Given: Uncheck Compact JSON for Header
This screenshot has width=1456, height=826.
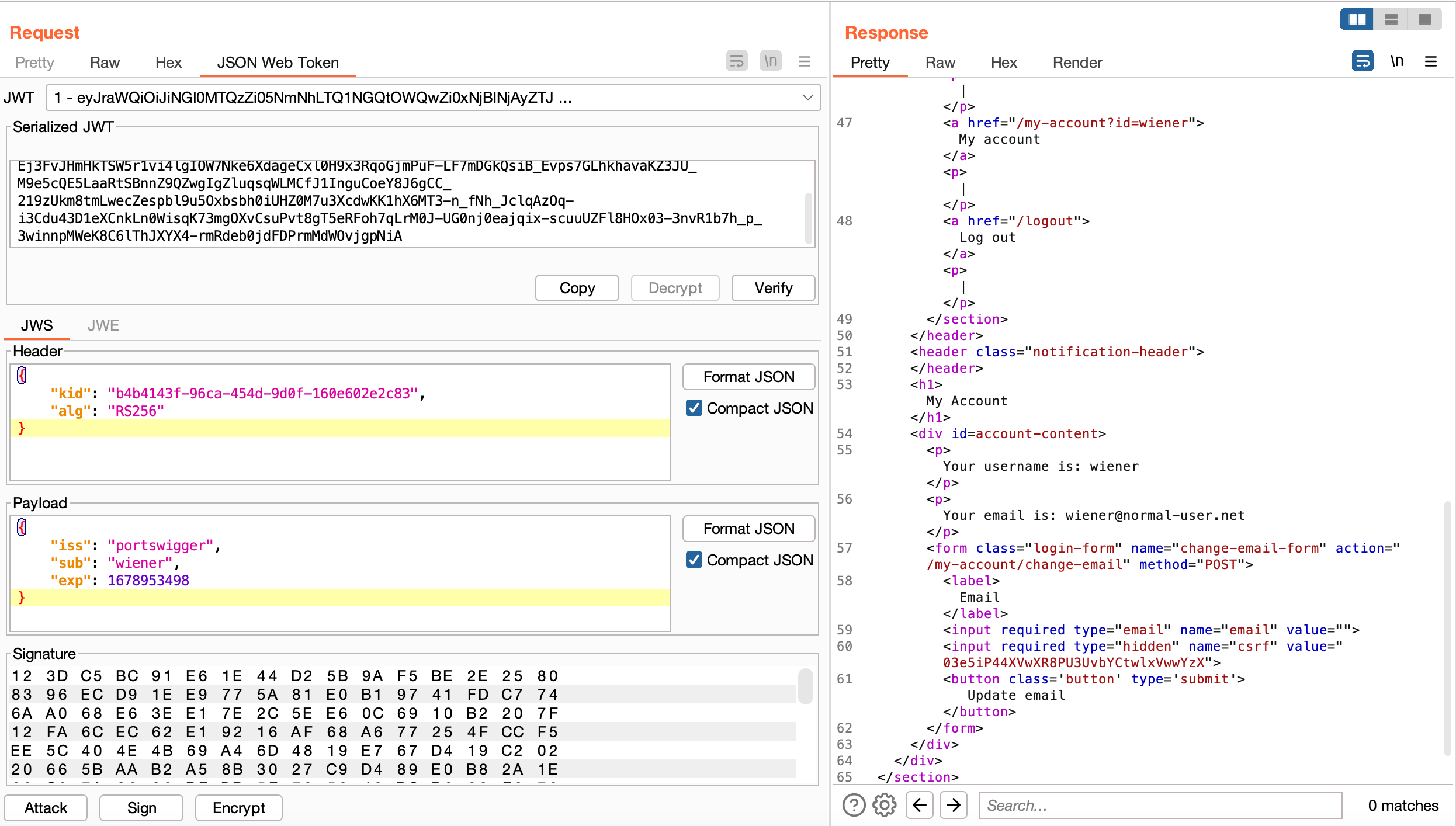Looking at the screenshot, I should click(694, 408).
